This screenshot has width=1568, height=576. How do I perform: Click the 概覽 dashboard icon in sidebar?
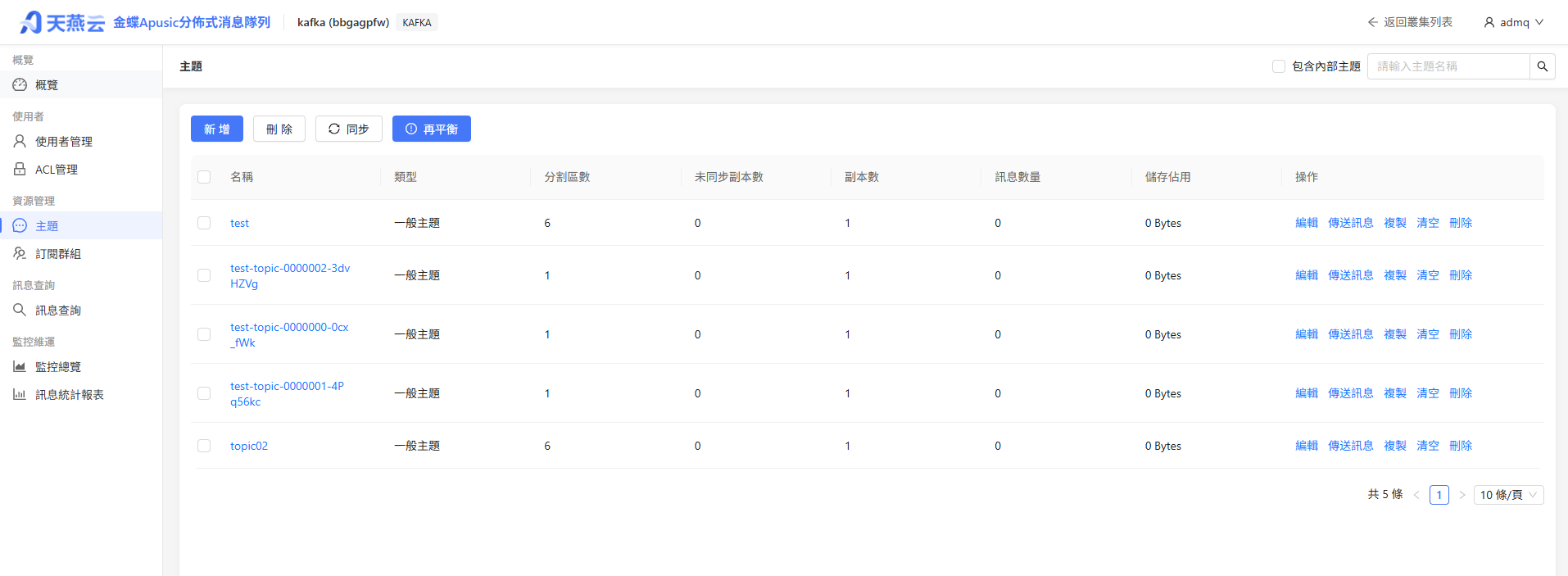tap(20, 84)
